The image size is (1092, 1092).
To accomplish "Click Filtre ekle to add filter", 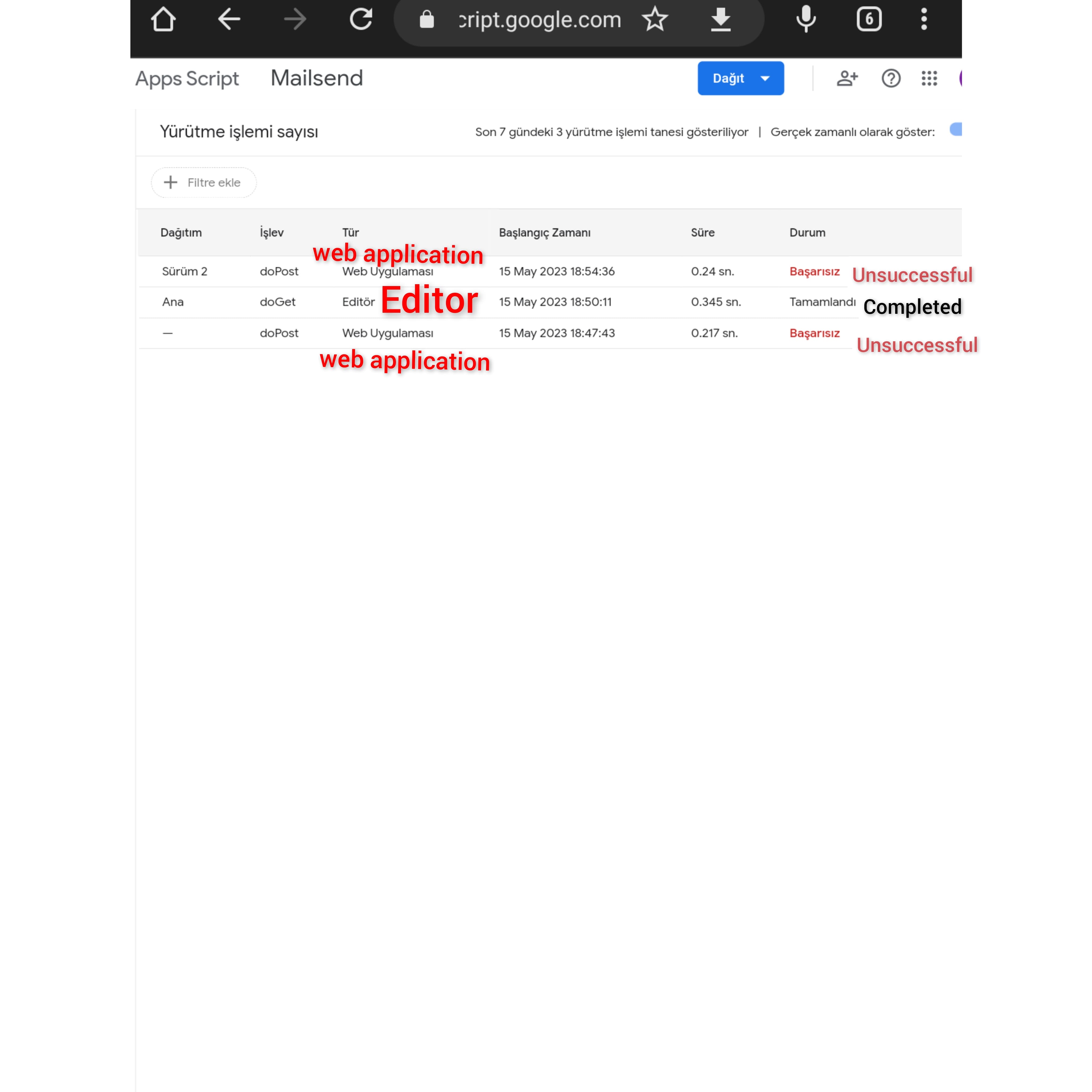I will tap(203, 183).
